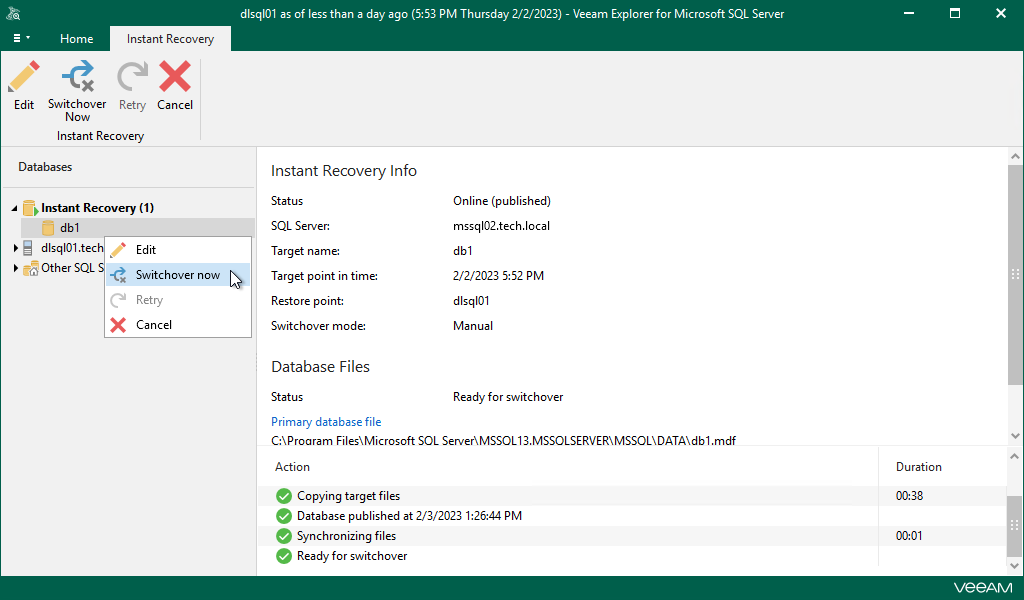Click the 'Database Files' heading

pyautogui.click(x=320, y=367)
